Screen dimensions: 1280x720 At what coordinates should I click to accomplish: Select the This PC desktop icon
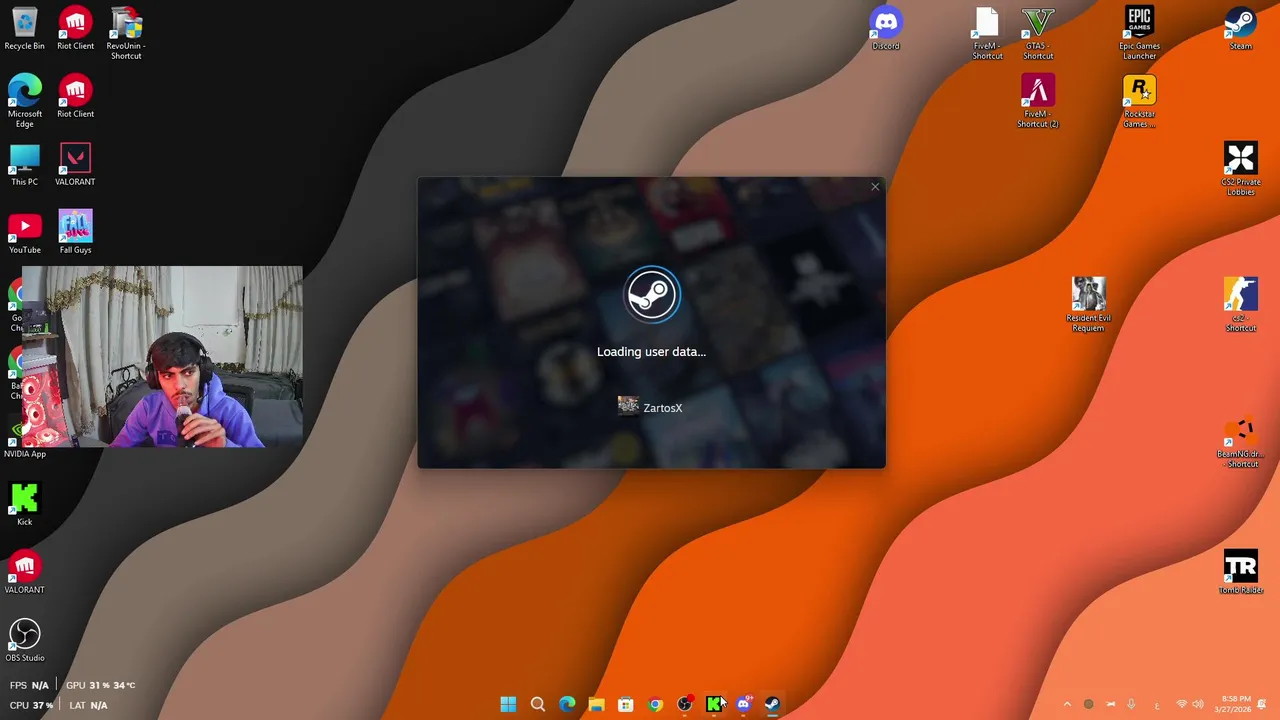[24, 165]
